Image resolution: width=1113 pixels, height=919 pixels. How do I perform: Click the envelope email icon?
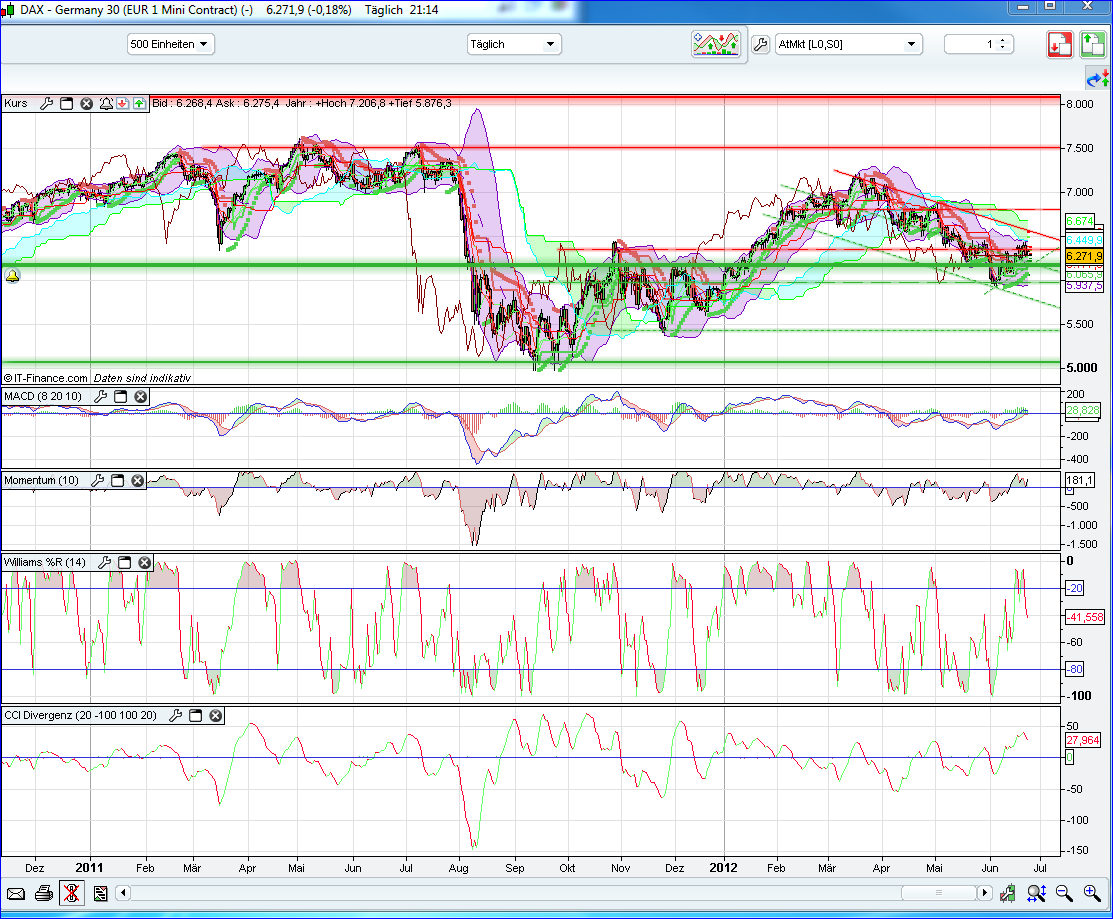(x=16, y=893)
